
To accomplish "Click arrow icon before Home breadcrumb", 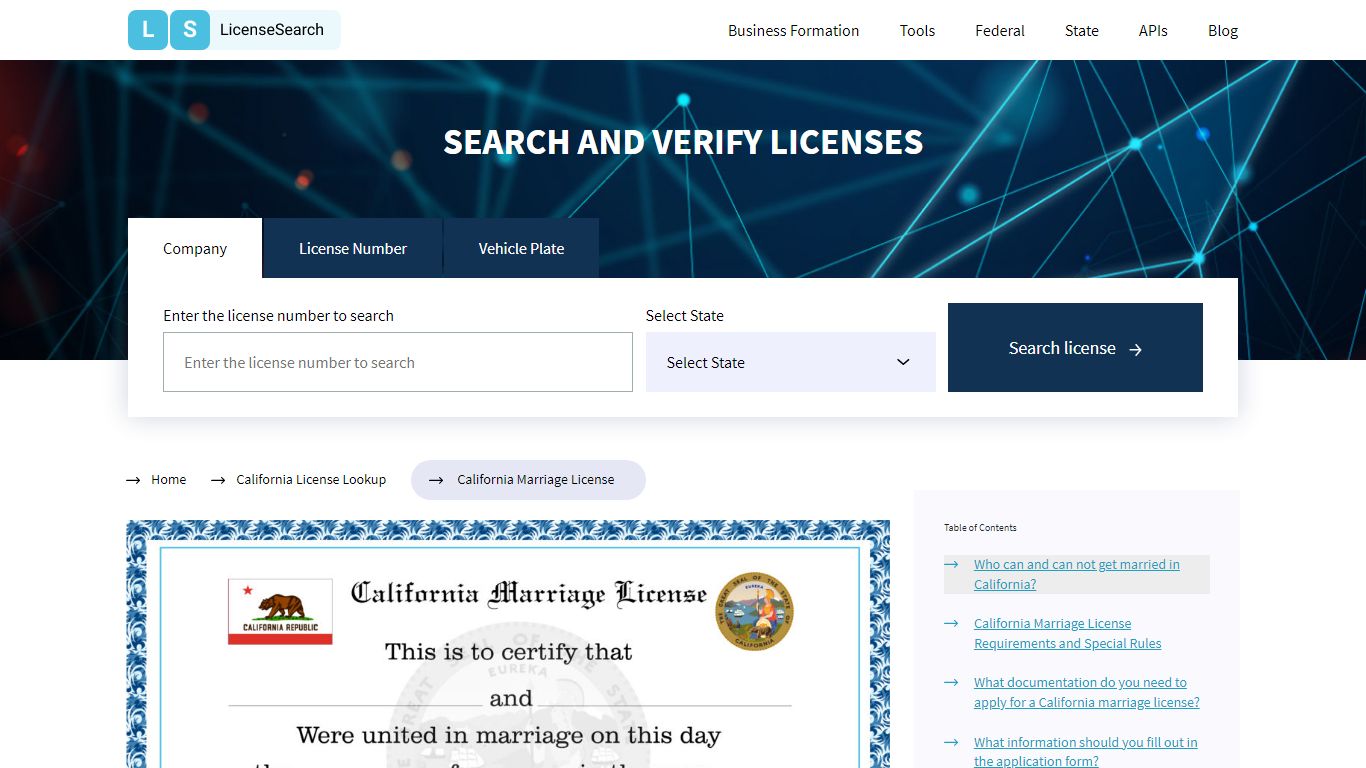I will coord(133,480).
